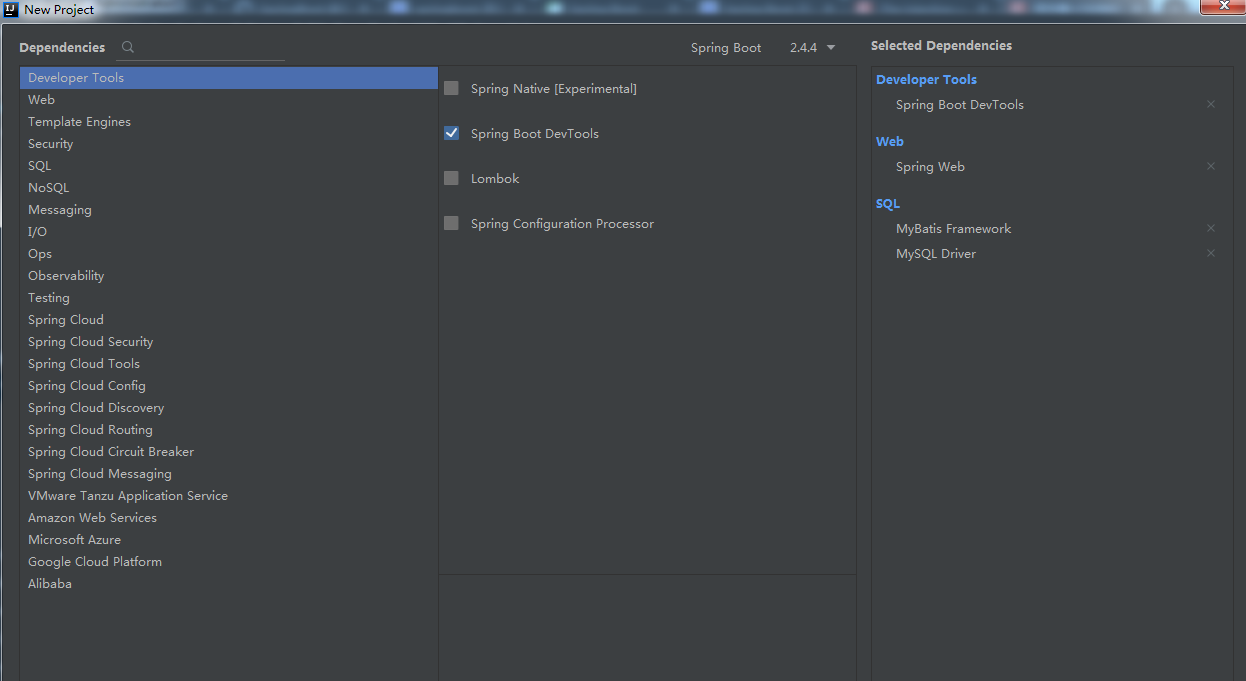Click the dependencies search magnifier icon

pyautogui.click(x=127, y=47)
